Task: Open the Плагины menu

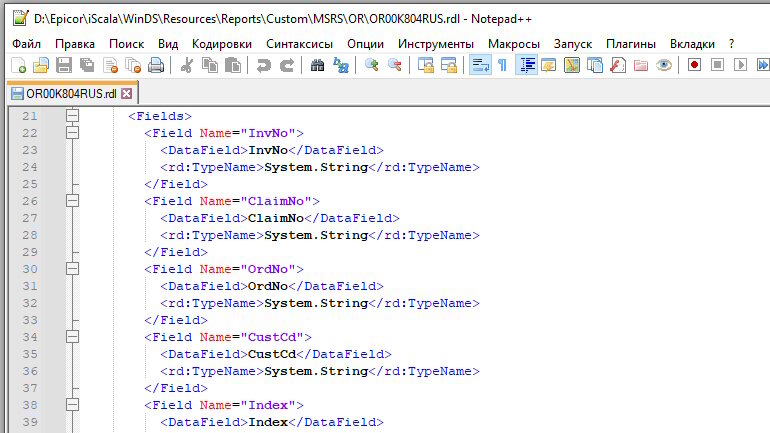Action: (631, 44)
